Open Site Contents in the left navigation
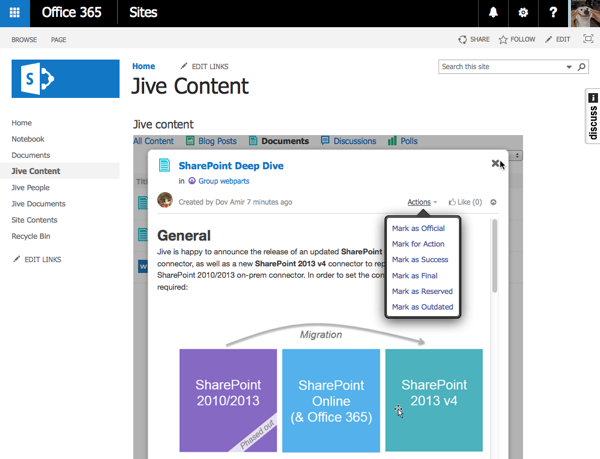The image size is (600, 459). (34, 220)
